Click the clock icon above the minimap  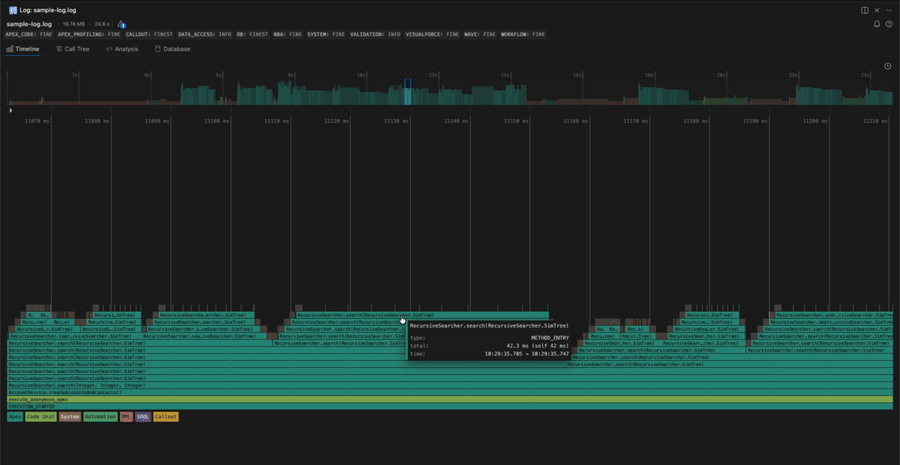click(x=887, y=66)
